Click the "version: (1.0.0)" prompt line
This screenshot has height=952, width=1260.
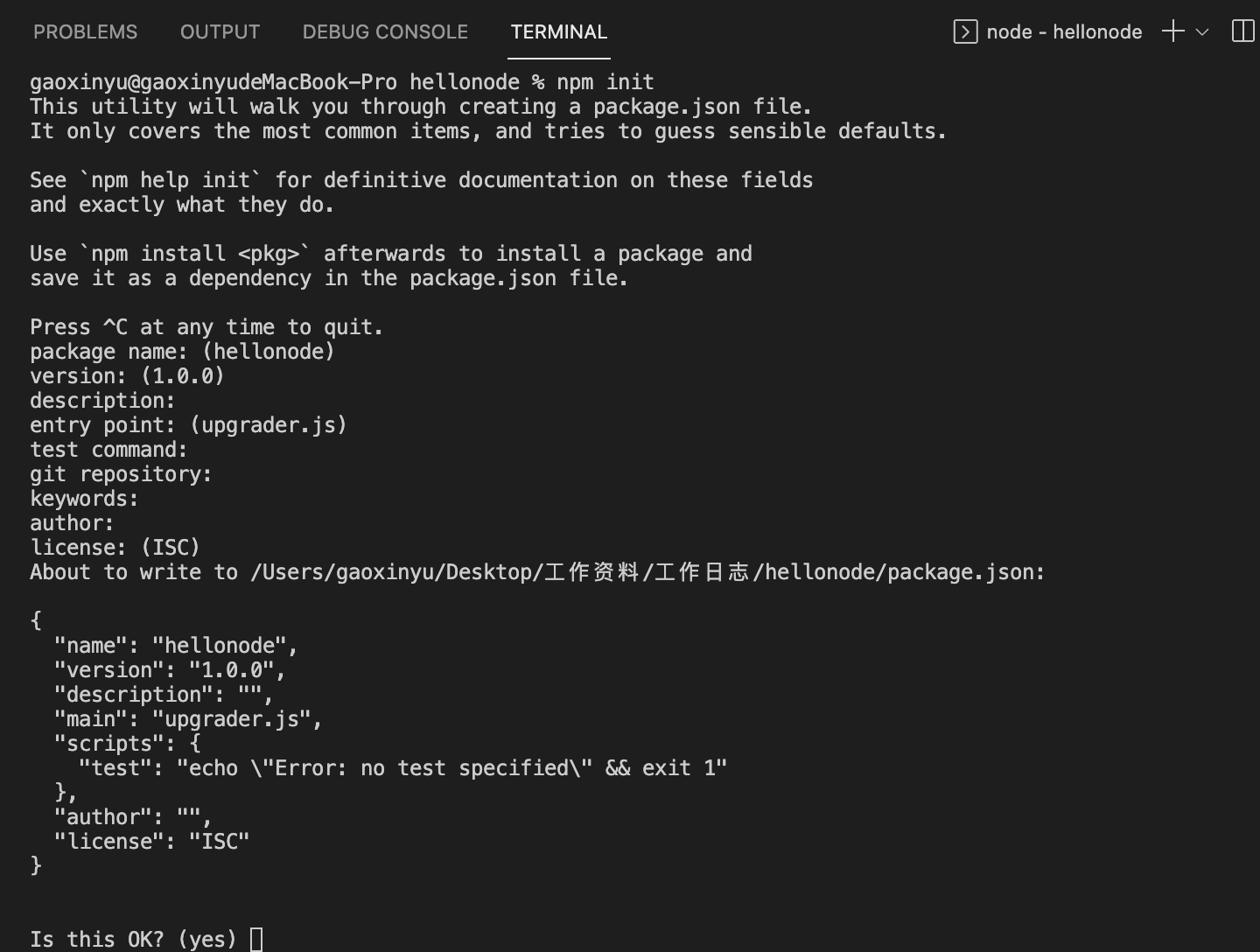[x=127, y=376]
